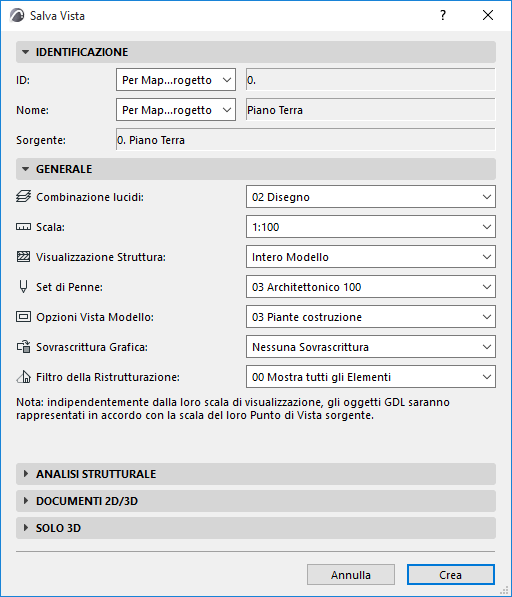Open the Sovrascrittura Grafica dropdown
Image resolution: width=512 pixels, height=597 pixels.
pos(371,347)
